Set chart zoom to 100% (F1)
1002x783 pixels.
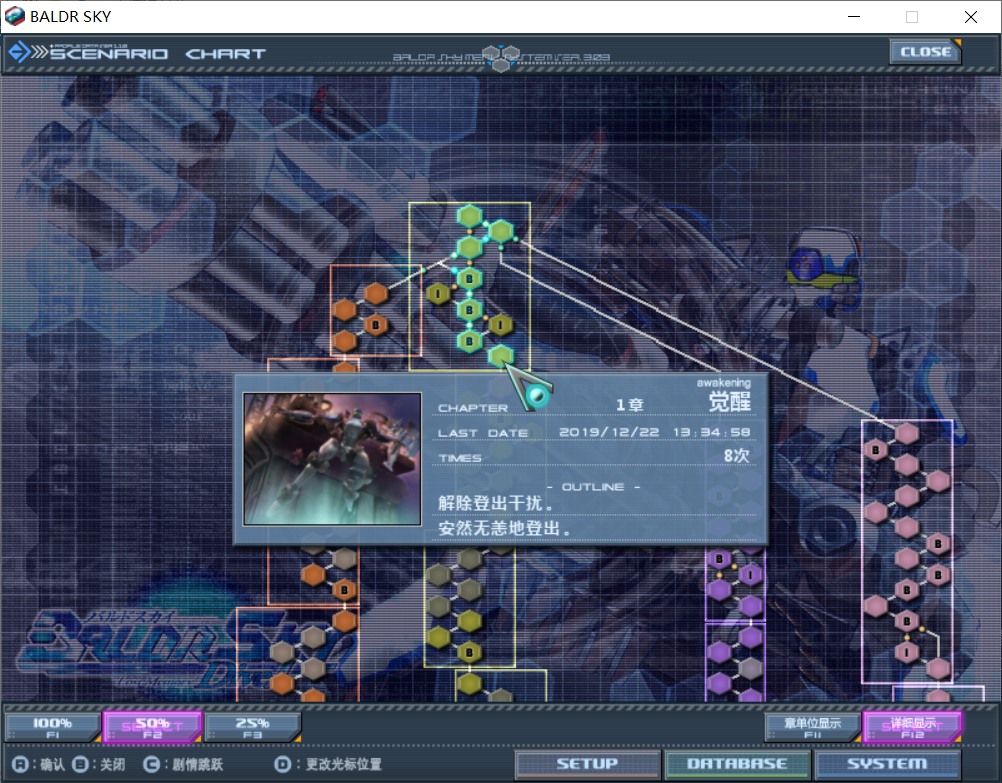click(52, 727)
